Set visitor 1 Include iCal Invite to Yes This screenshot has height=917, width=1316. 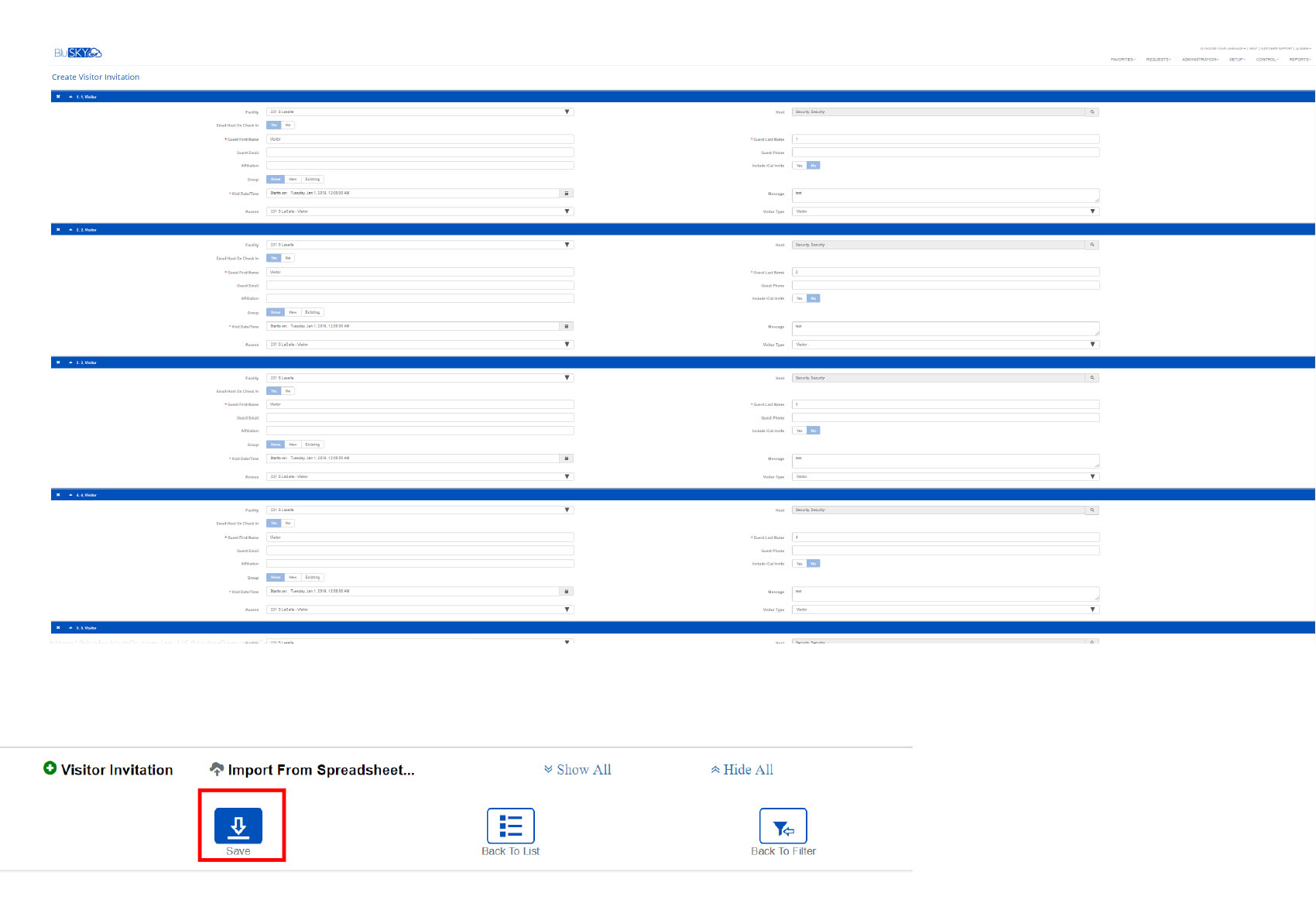pos(800,166)
